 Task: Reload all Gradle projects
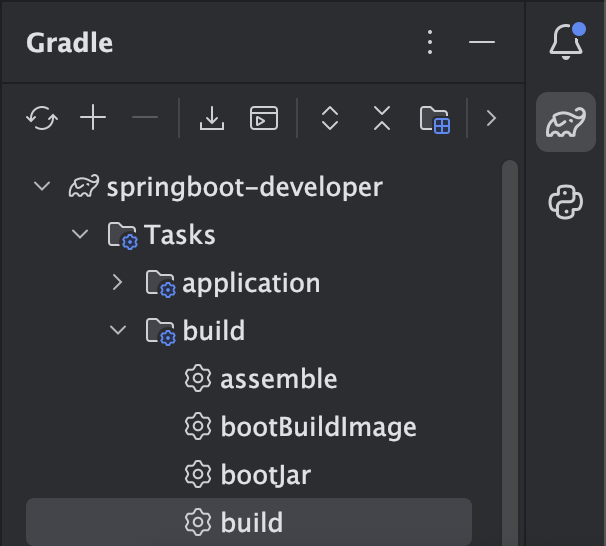click(x=42, y=118)
